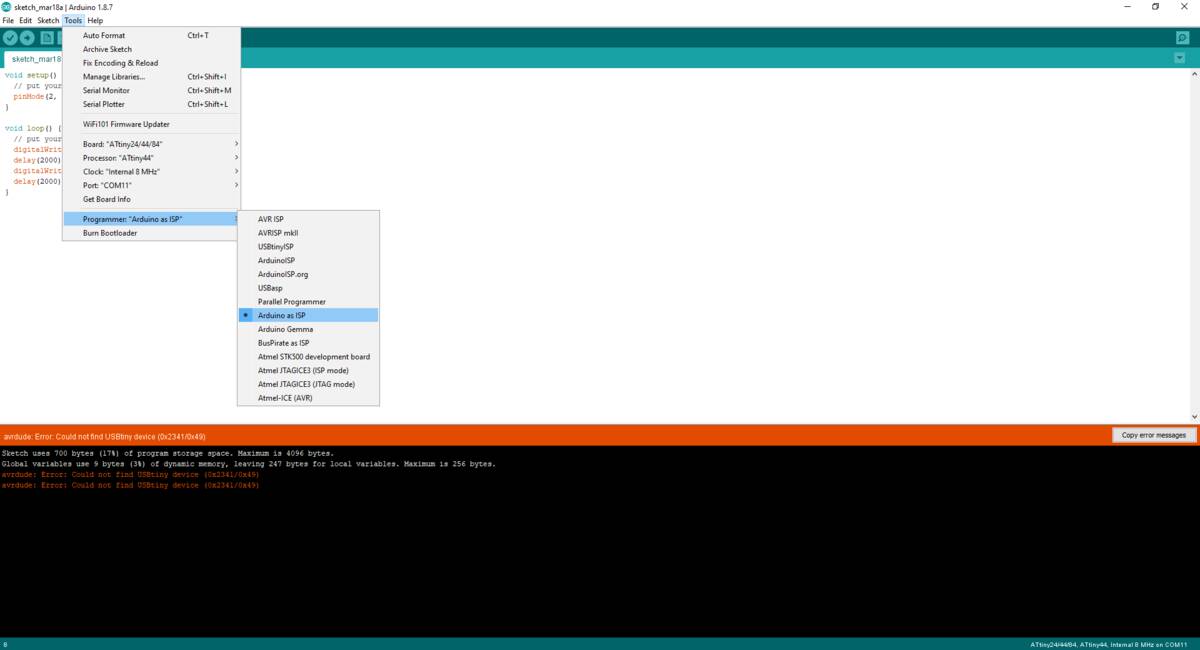Screen dimensions: 1200x650
Task: Click "Global variables use 9 bytes" console line
Action: click(x=249, y=464)
